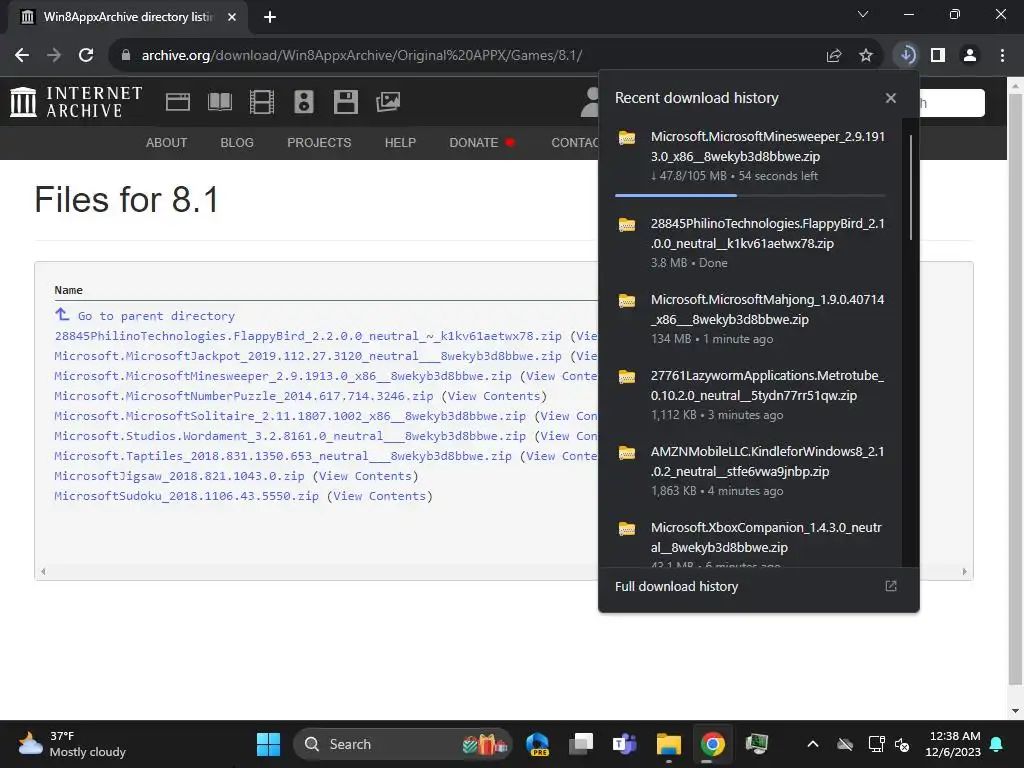Open a new browser tab
Screen dimensions: 1024x768
pos(270,17)
